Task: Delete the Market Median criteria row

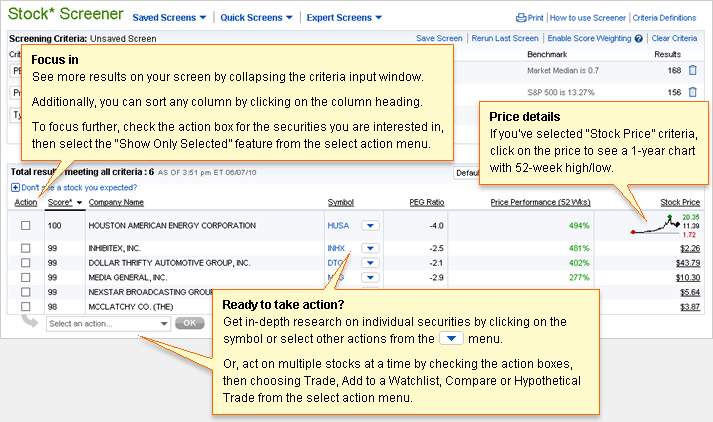Action: [693, 71]
